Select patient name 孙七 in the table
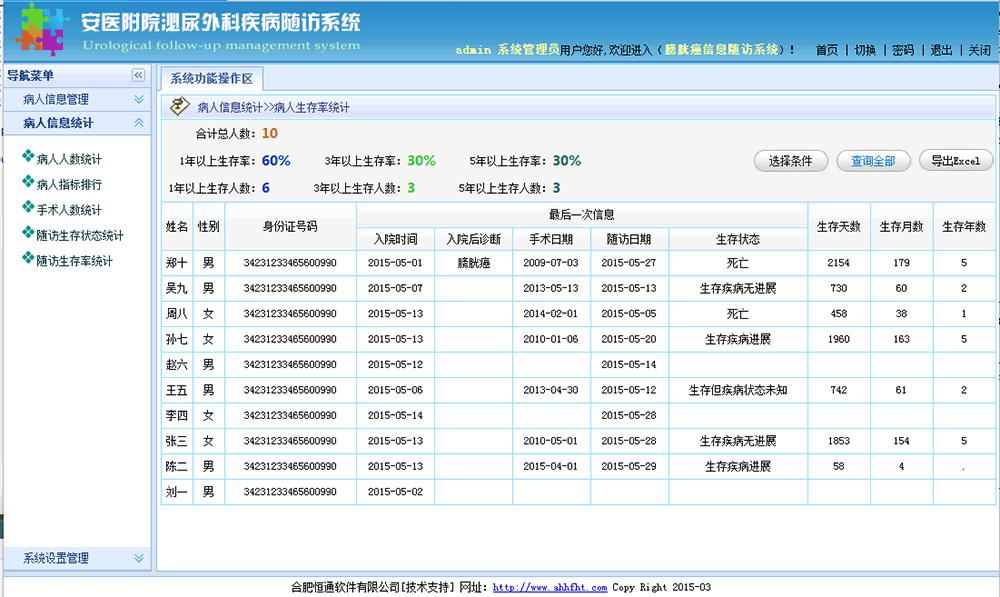Screen dimensions: 1000x597 (x=177, y=339)
